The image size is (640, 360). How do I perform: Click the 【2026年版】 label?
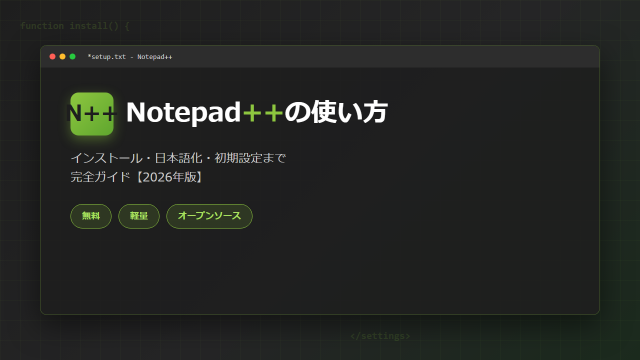click(x=168, y=177)
